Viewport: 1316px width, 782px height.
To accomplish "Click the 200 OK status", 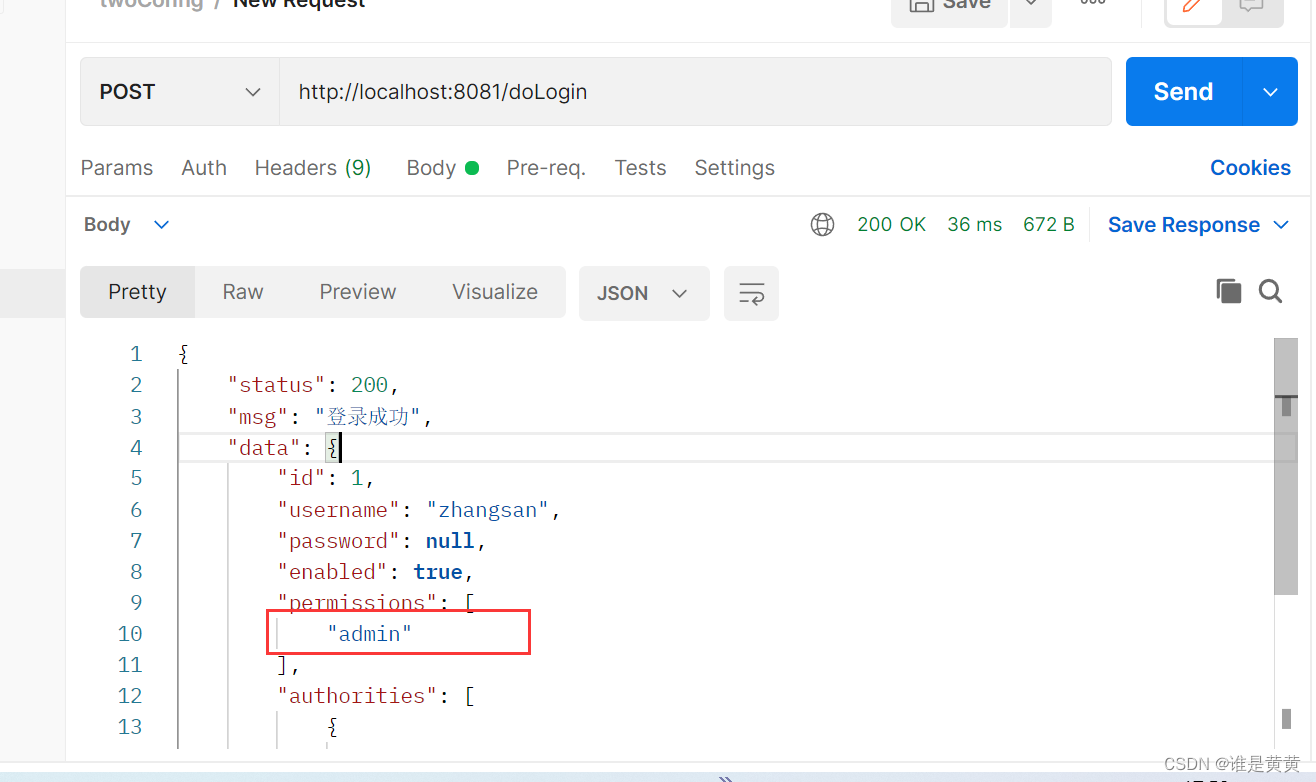I will pyautogui.click(x=891, y=225).
